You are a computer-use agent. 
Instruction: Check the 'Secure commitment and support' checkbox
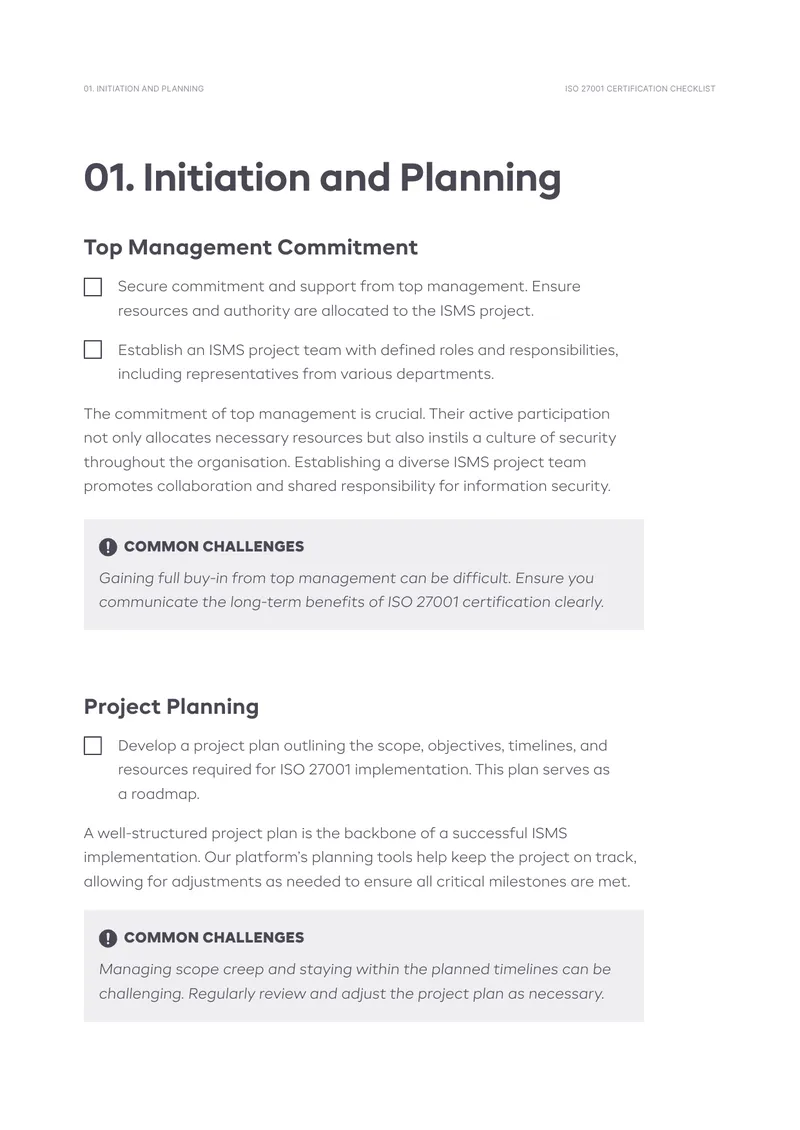coord(93,287)
